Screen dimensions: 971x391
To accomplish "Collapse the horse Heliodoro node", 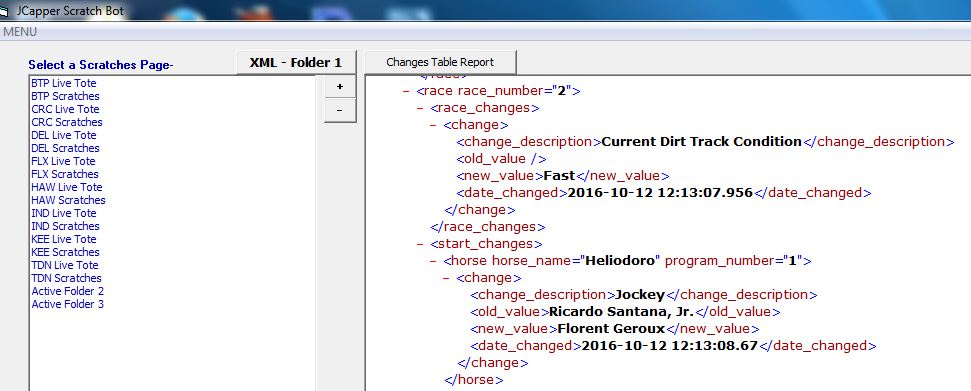I will click(x=433, y=261).
